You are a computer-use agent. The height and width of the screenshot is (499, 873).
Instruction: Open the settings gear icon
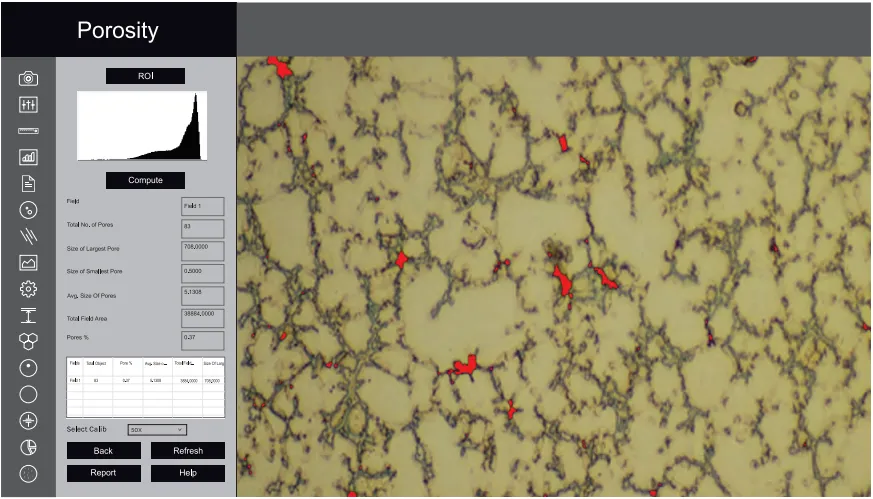point(28,288)
